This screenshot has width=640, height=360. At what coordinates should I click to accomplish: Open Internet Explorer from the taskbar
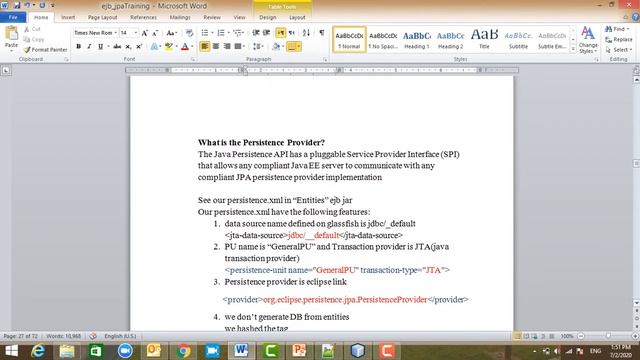pyautogui.click(x=38, y=351)
